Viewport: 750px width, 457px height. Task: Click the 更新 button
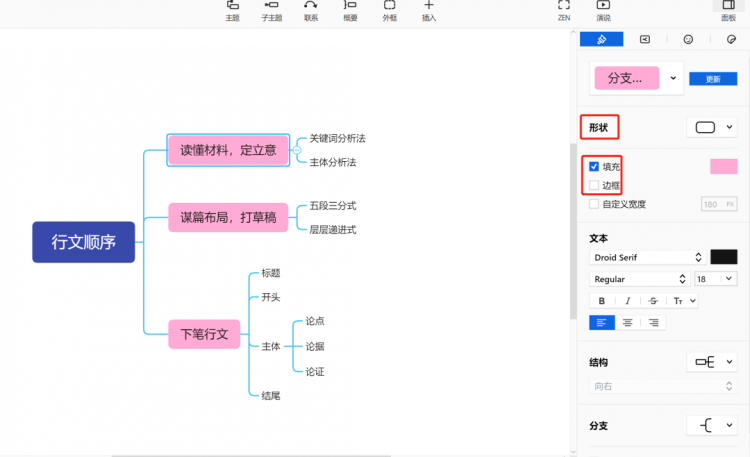[713, 79]
